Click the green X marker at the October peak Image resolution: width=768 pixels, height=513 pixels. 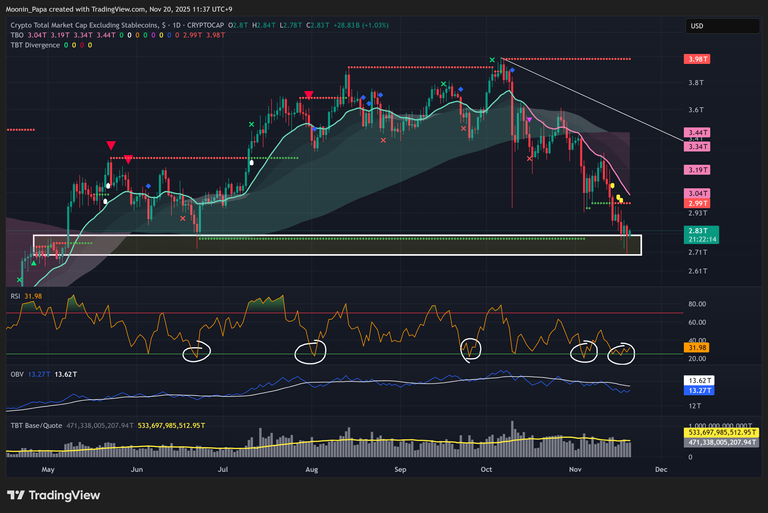(492, 60)
